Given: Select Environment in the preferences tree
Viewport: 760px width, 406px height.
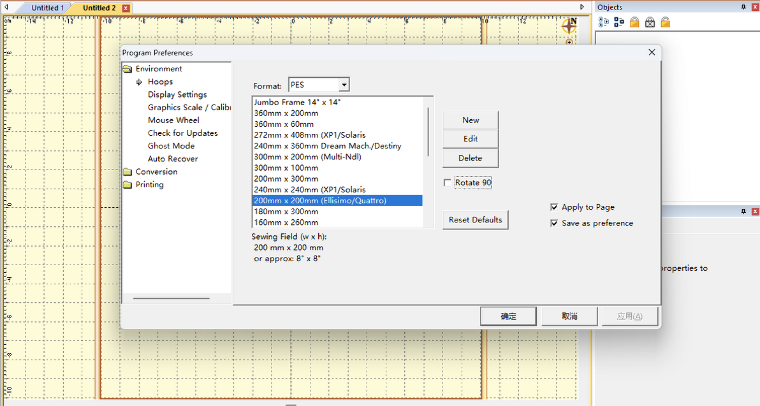Looking at the screenshot, I should tap(158, 69).
